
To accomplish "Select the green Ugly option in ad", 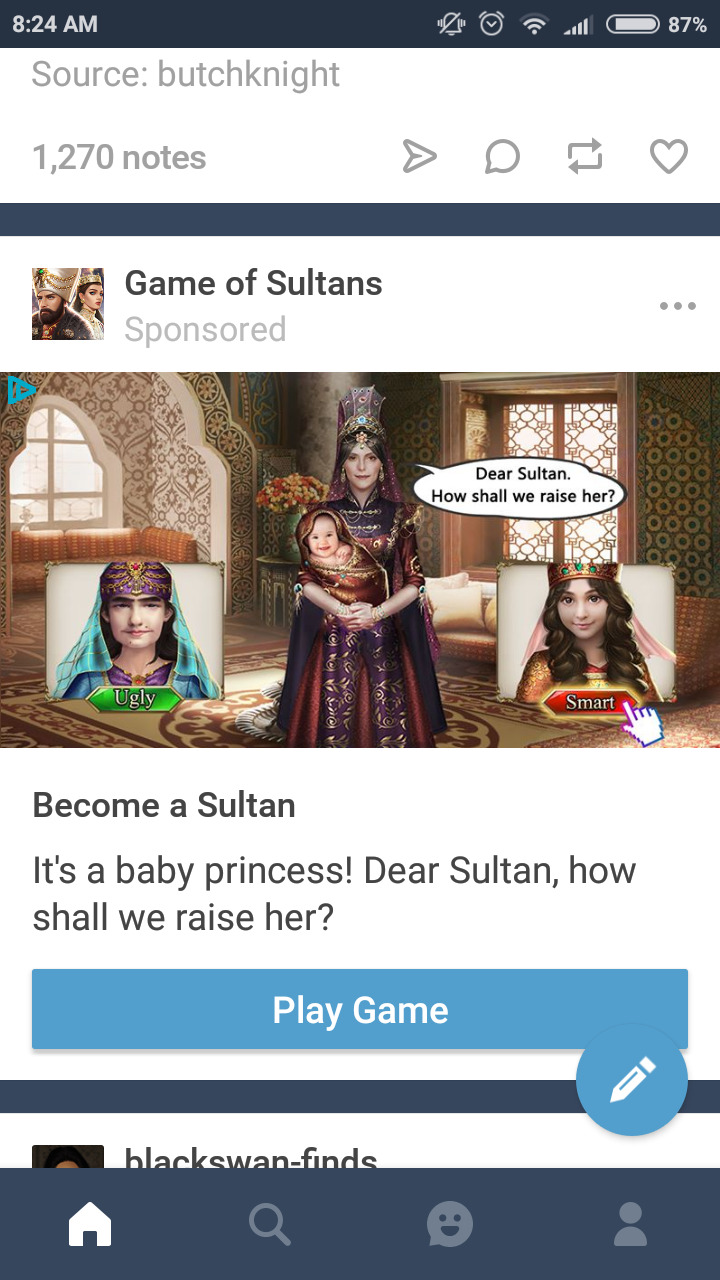I will pyautogui.click(x=134, y=699).
